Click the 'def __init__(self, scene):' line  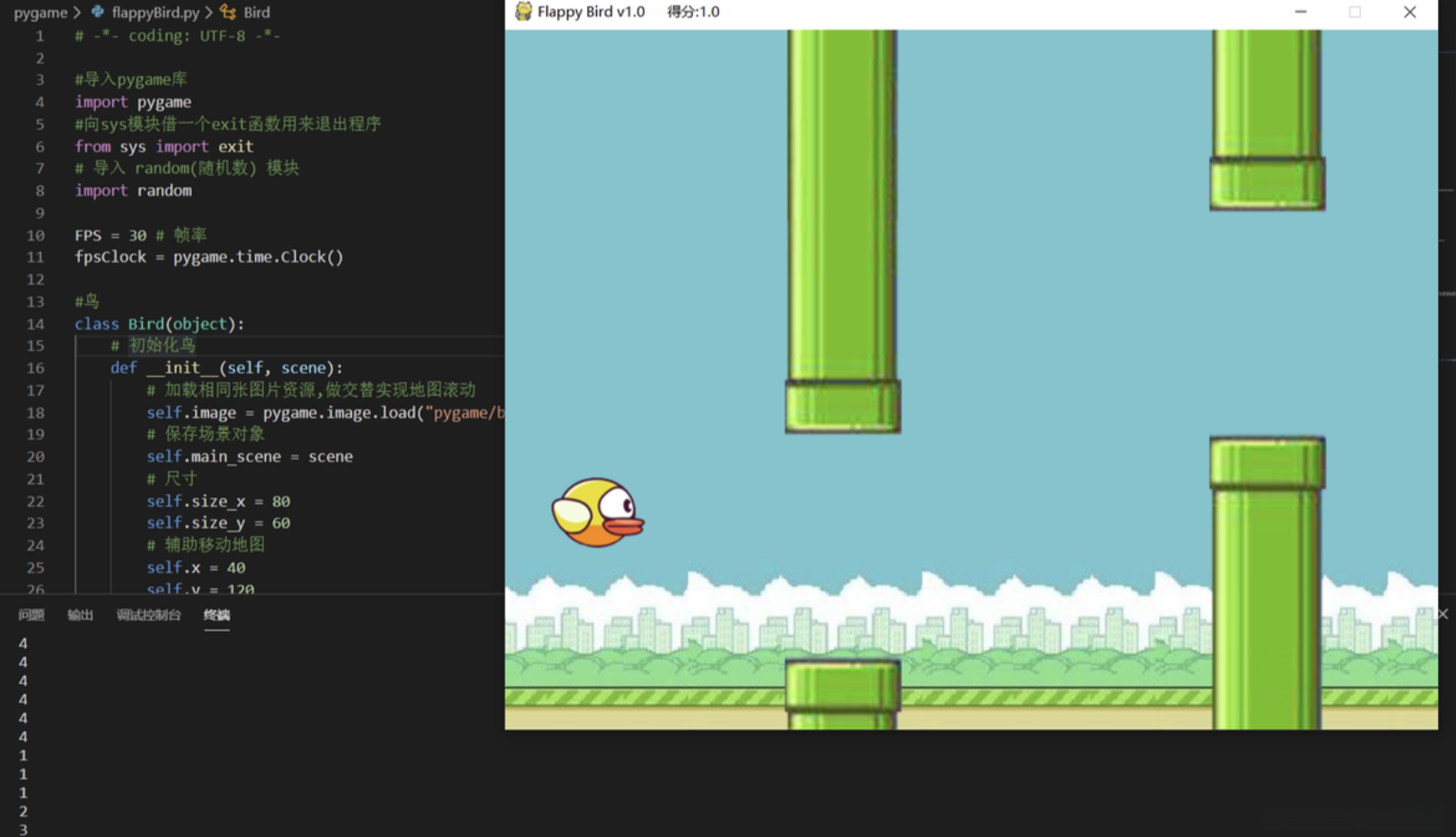point(227,368)
